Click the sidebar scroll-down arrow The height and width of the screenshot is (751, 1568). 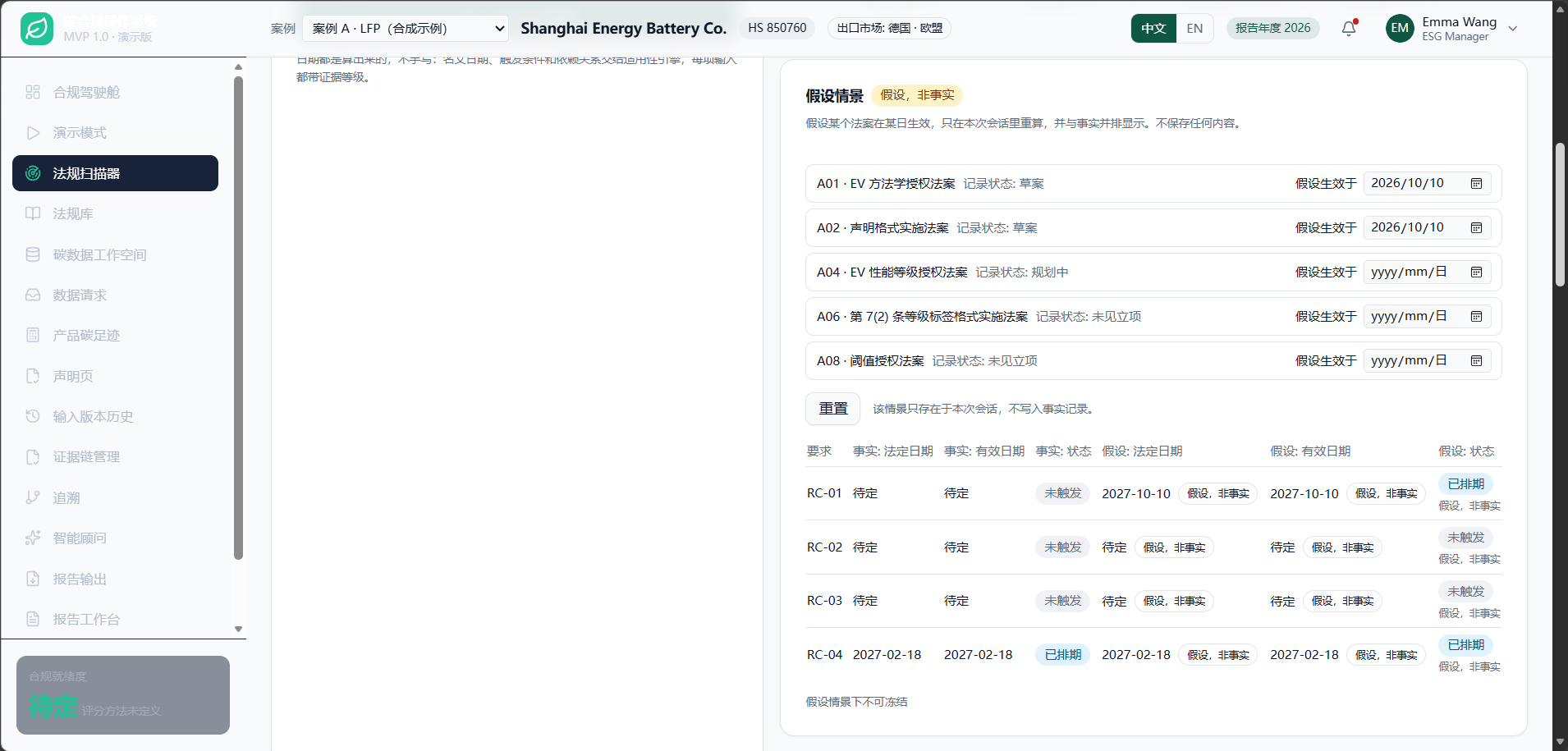pos(238,630)
